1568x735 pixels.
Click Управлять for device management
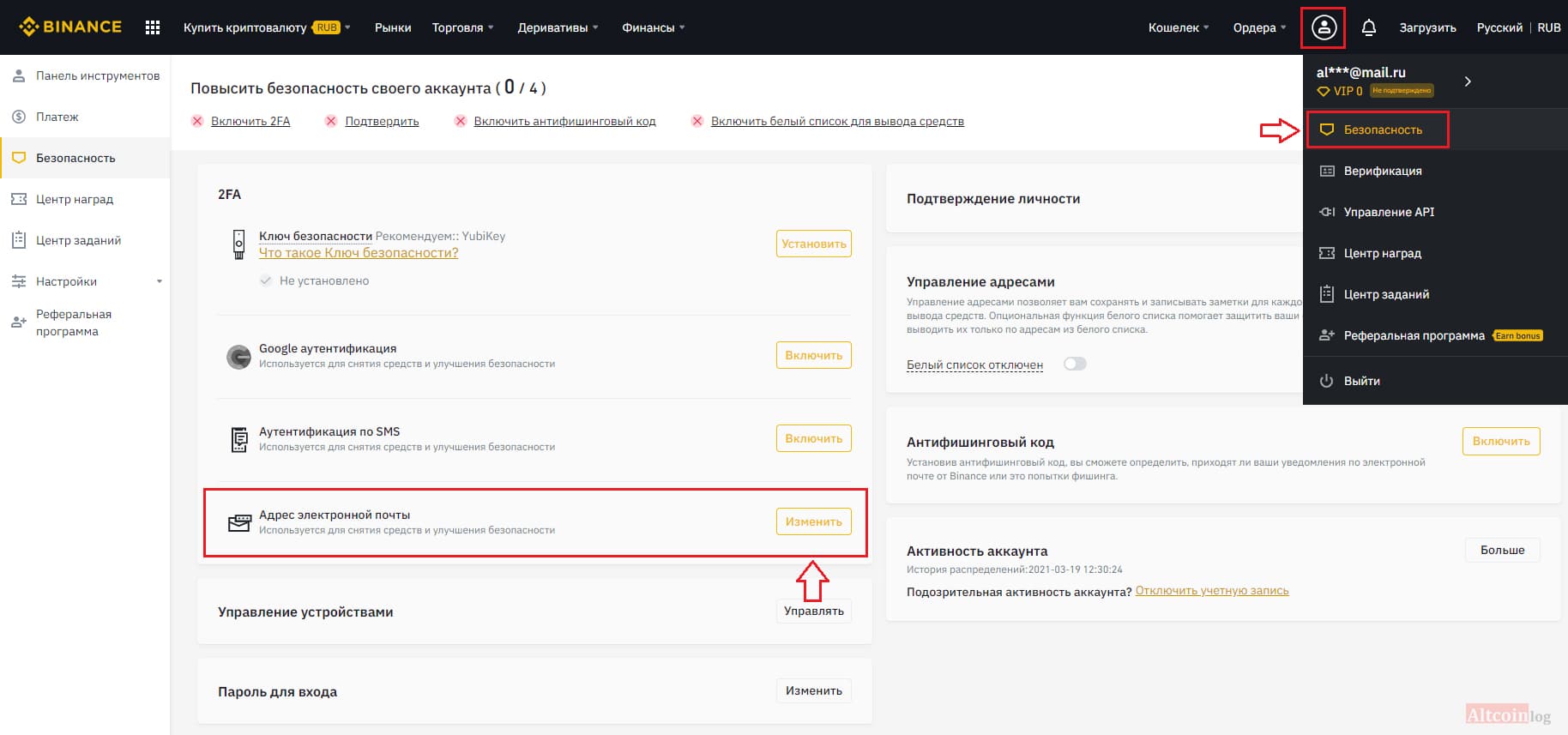[x=813, y=611]
